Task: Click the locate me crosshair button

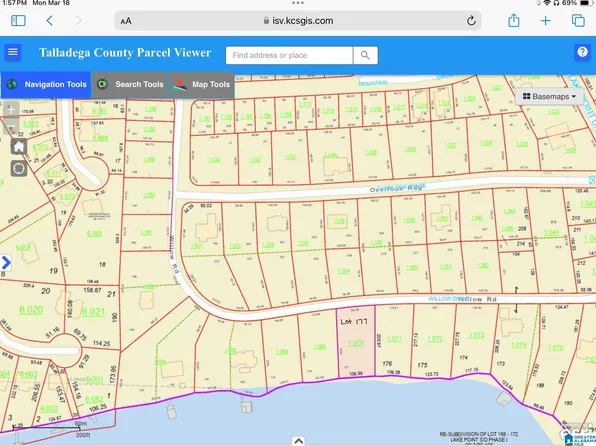Action: 19,168
